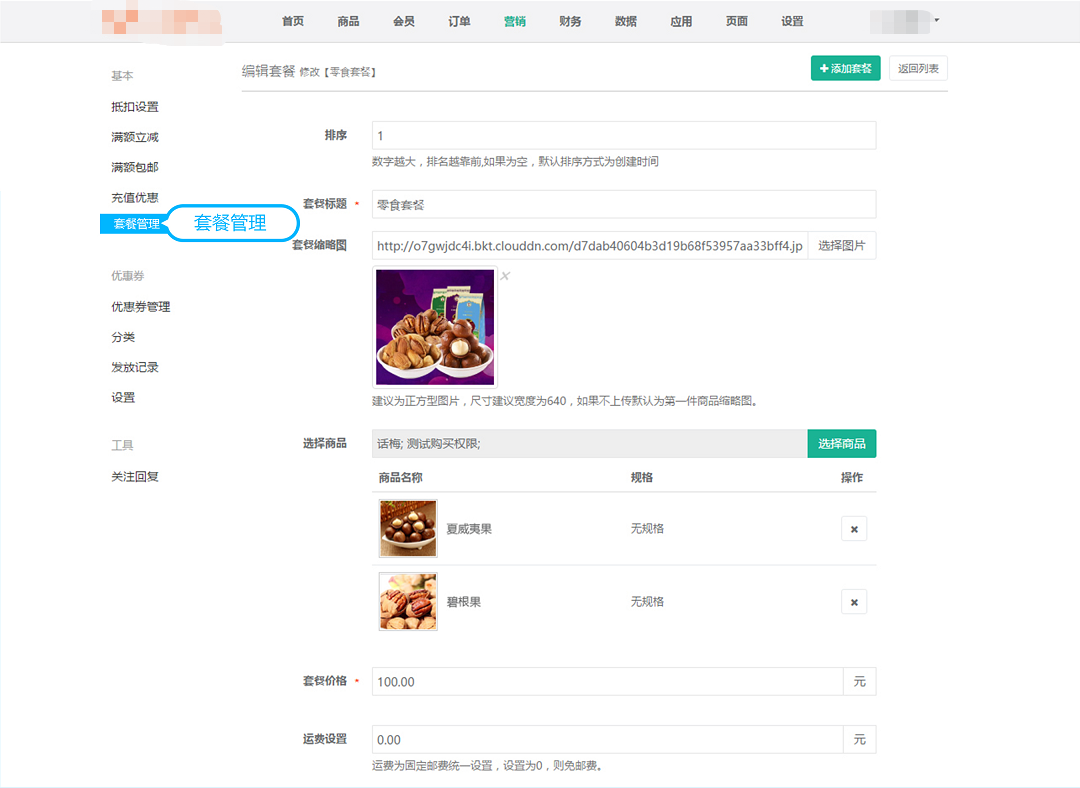This screenshot has width=1080, height=788.
Task: Delete the package thumbnail image
Action: [505, 276]
